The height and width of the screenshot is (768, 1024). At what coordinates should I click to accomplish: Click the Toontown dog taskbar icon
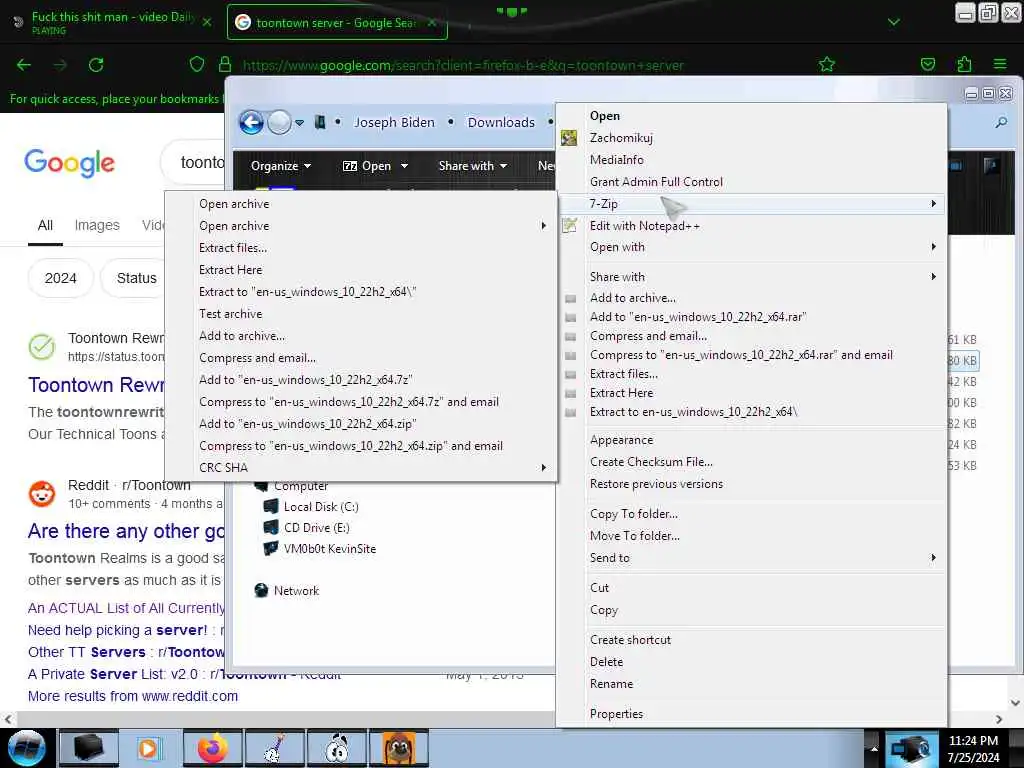(x=398, y=748)
